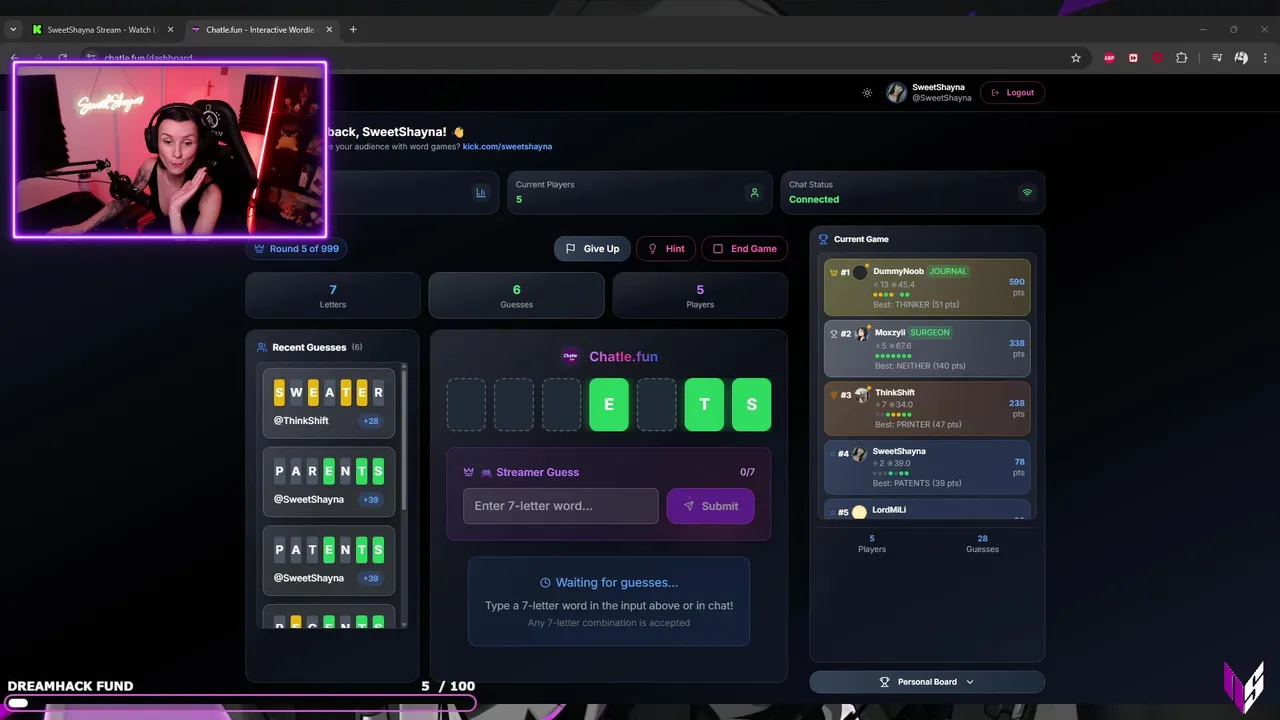Click the crown icon in Round 5 of 999
Screen dimensions: 1280x720
[260, 249]
